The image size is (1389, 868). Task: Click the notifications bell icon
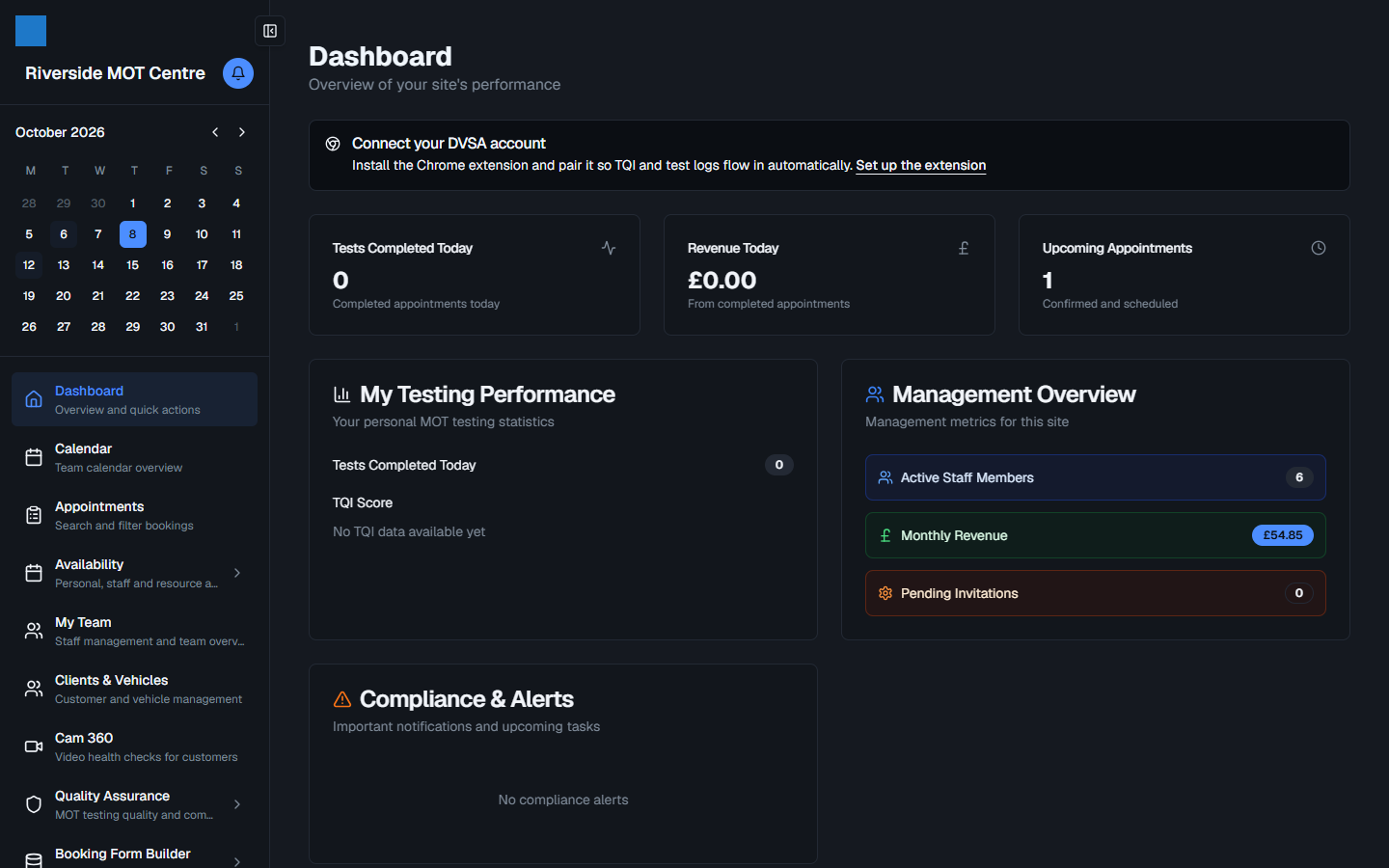click(x=238, y=73)
